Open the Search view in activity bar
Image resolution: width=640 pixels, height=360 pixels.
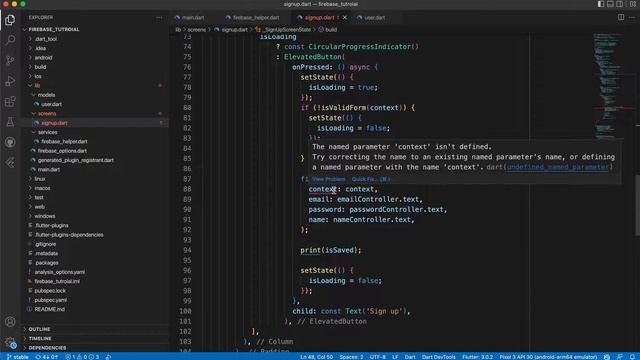[10, 40]
